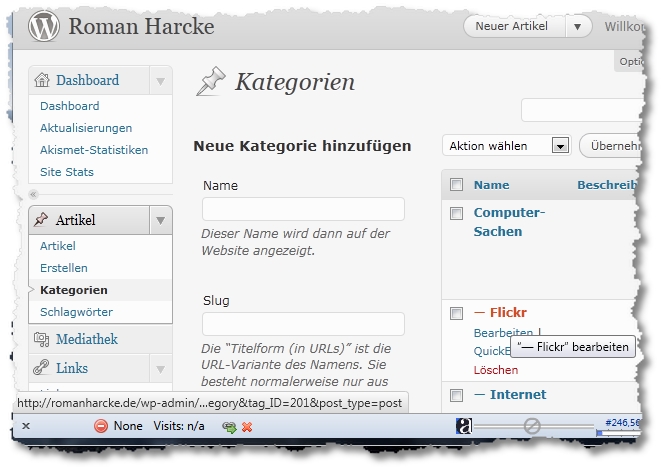The height and width of the screenshot is (467, 661).
Task: Focus the Slug input field
Action: pyautogui.click(x=303, y=324)
